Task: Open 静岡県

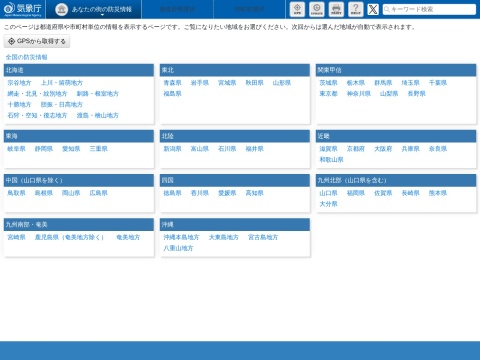Action: point(44,149)
